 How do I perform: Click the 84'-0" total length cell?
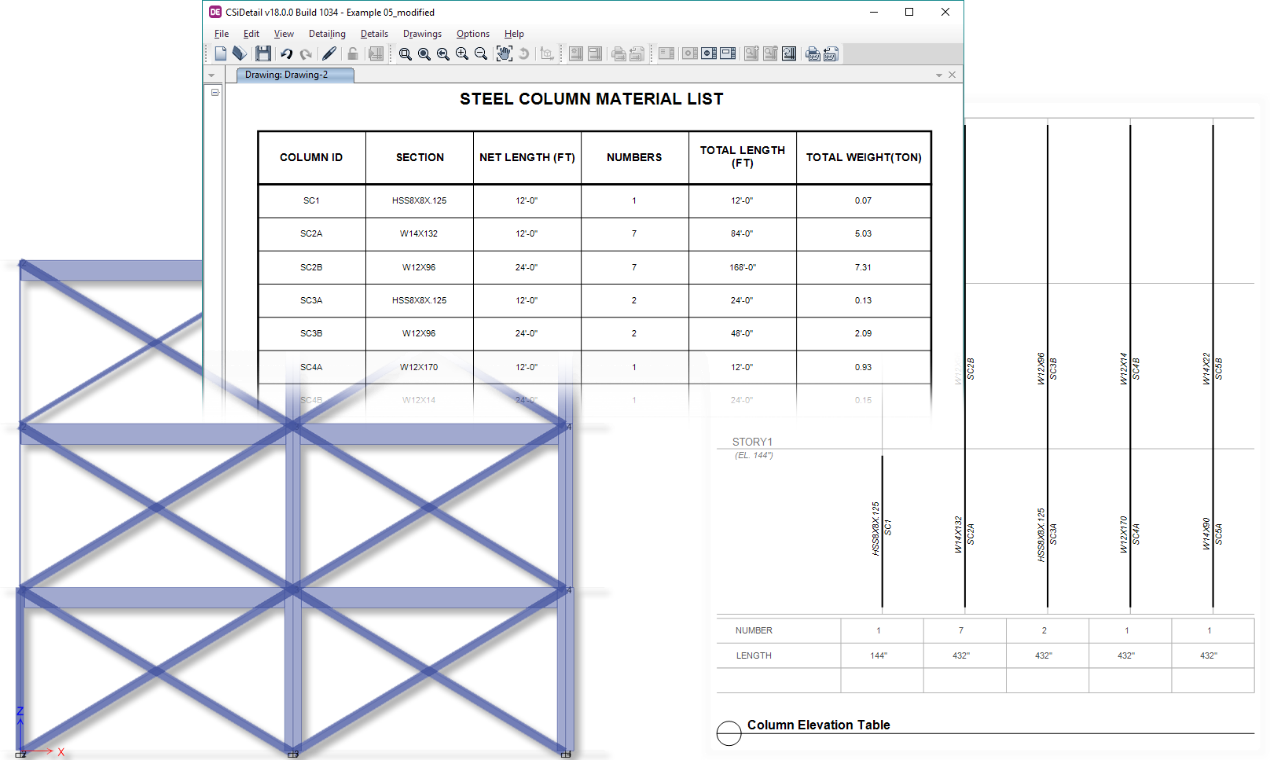point(742,234)
